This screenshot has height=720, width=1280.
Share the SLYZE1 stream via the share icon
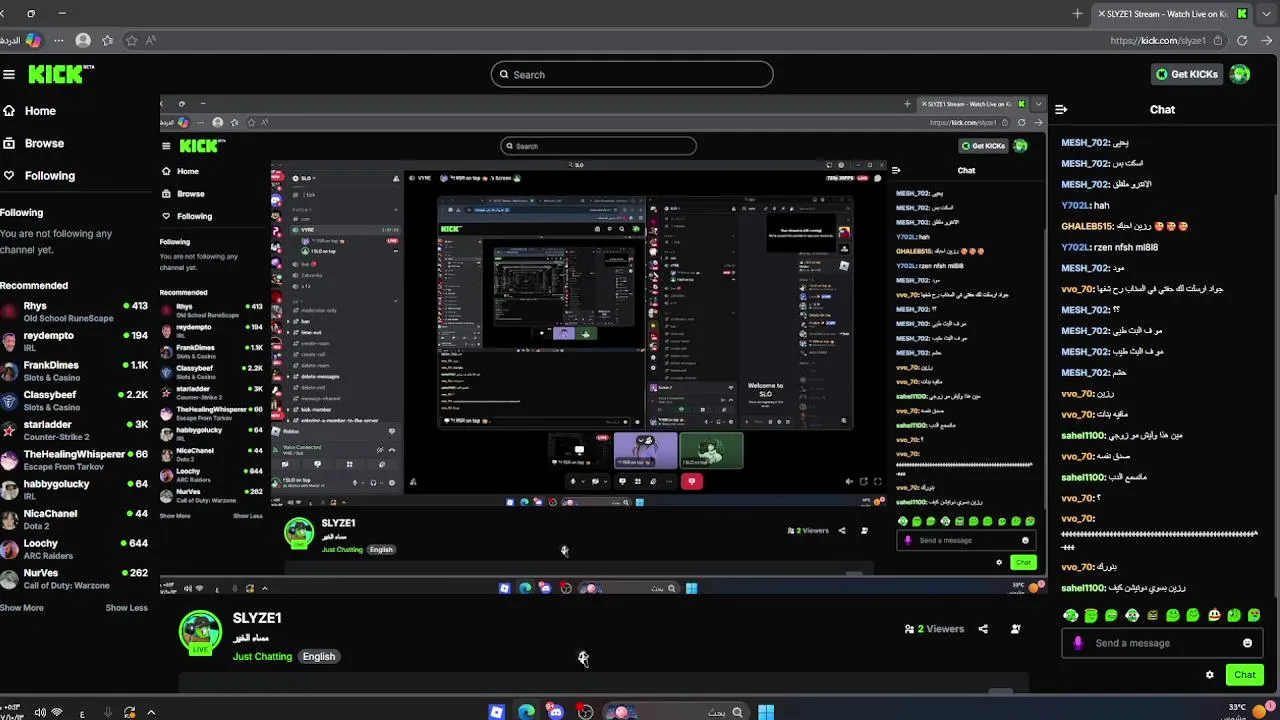[983, 629]
